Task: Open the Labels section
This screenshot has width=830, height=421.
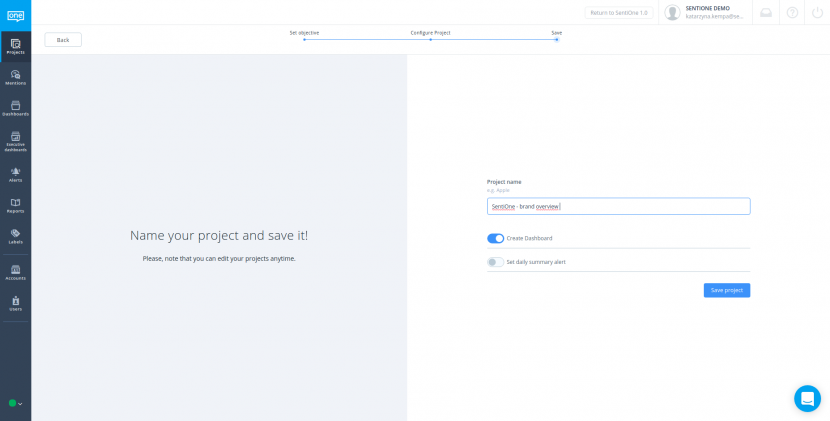Action: pos(15,236)
